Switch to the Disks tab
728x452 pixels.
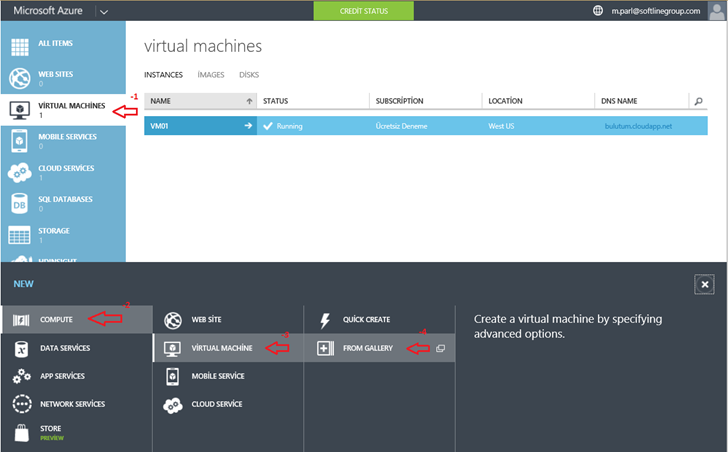(x=249, y=75)
